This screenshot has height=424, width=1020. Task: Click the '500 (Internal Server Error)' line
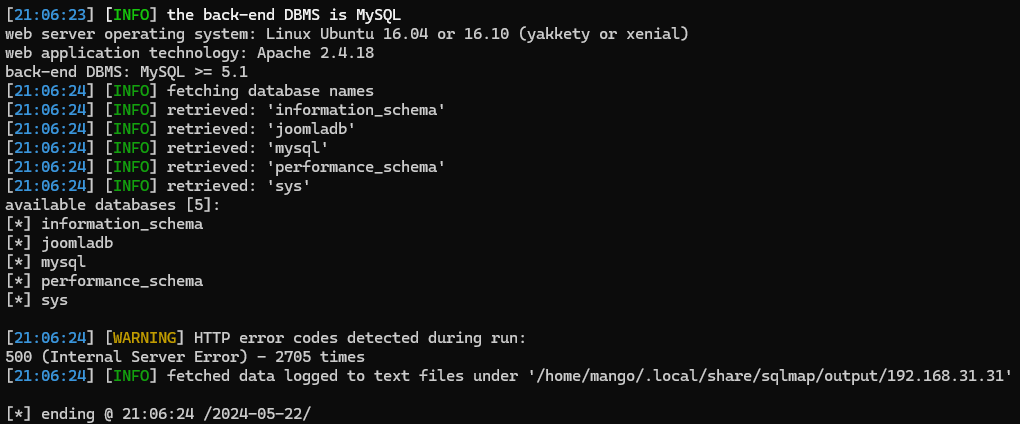[185, 357]
